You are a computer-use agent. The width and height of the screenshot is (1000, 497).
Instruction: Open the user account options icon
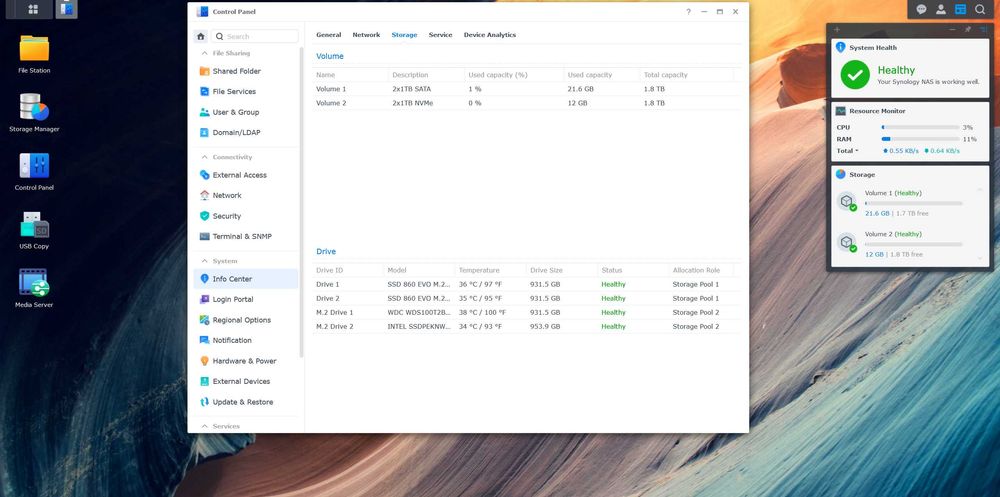click(x=941, y=9)
